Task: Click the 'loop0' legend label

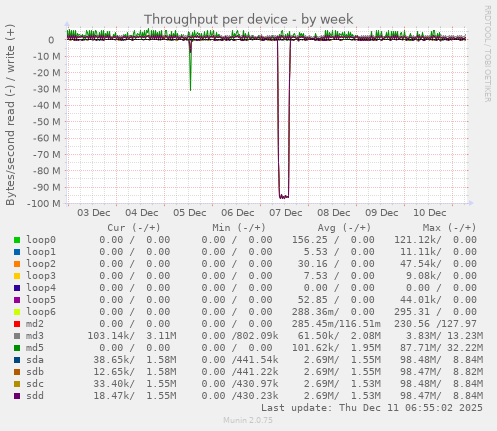Action: tap(41, 240)
